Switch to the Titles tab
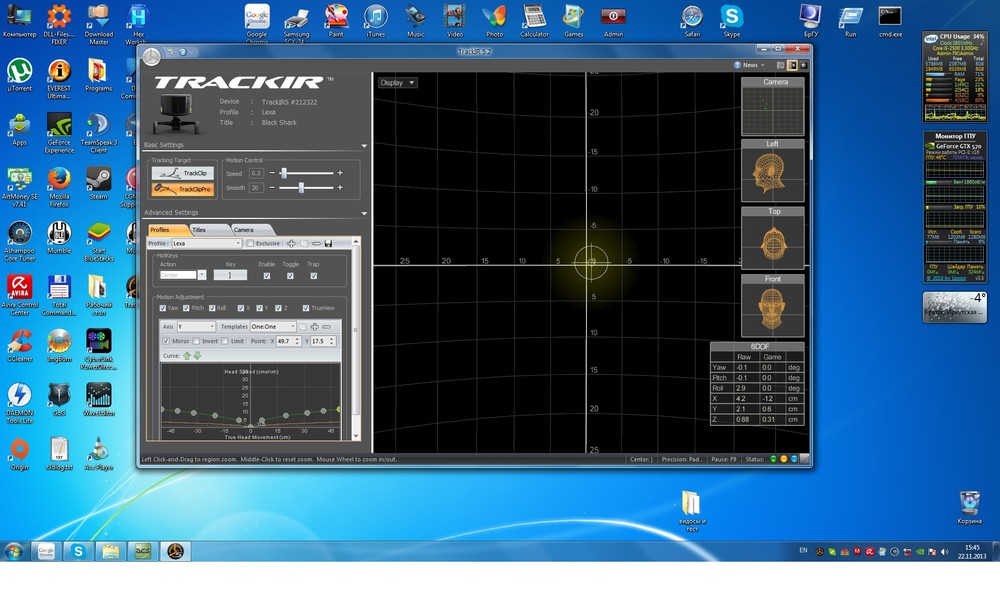 click(209, 229)
